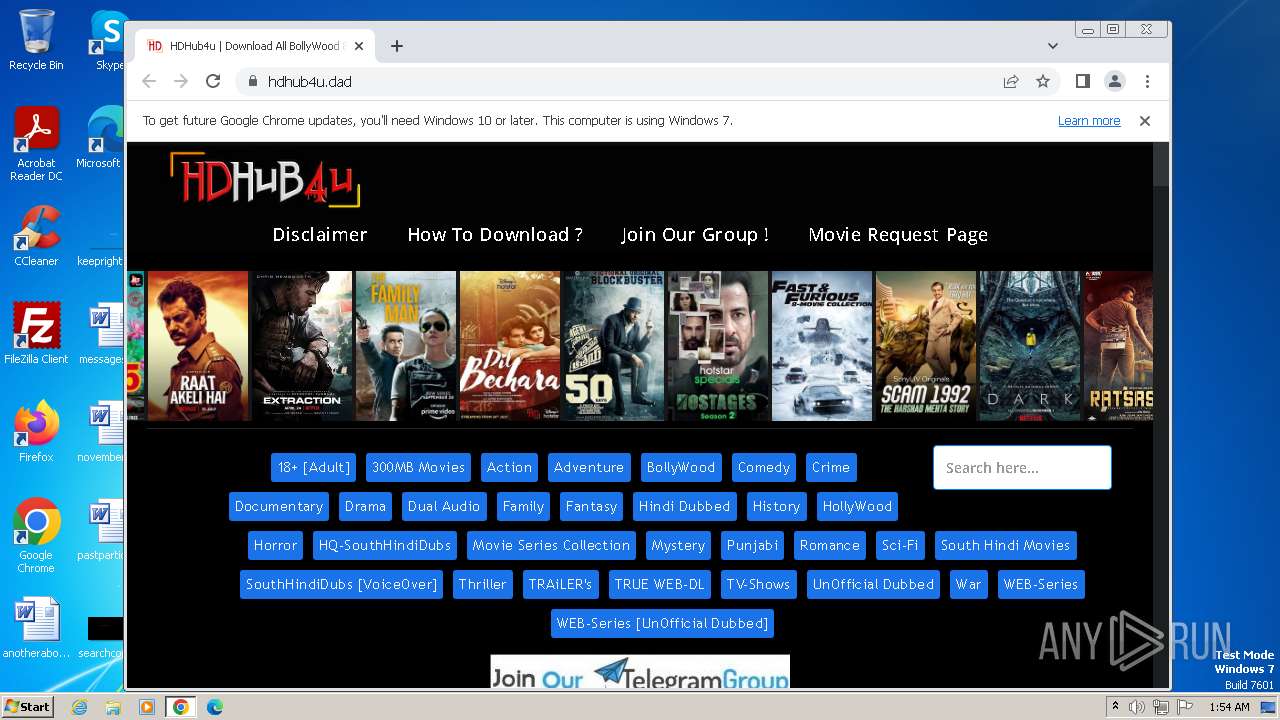The width and height of the screenshot is (1280, 720).
Task: Open Acrobat Reader DC desktop icon
Action: tap(36, 145)
